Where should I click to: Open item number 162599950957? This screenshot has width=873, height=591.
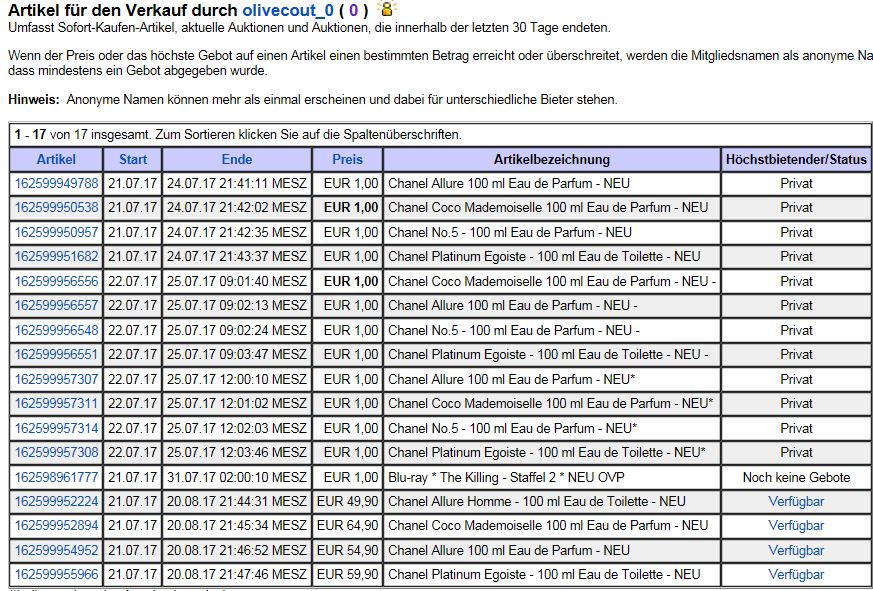coord(56,232)
